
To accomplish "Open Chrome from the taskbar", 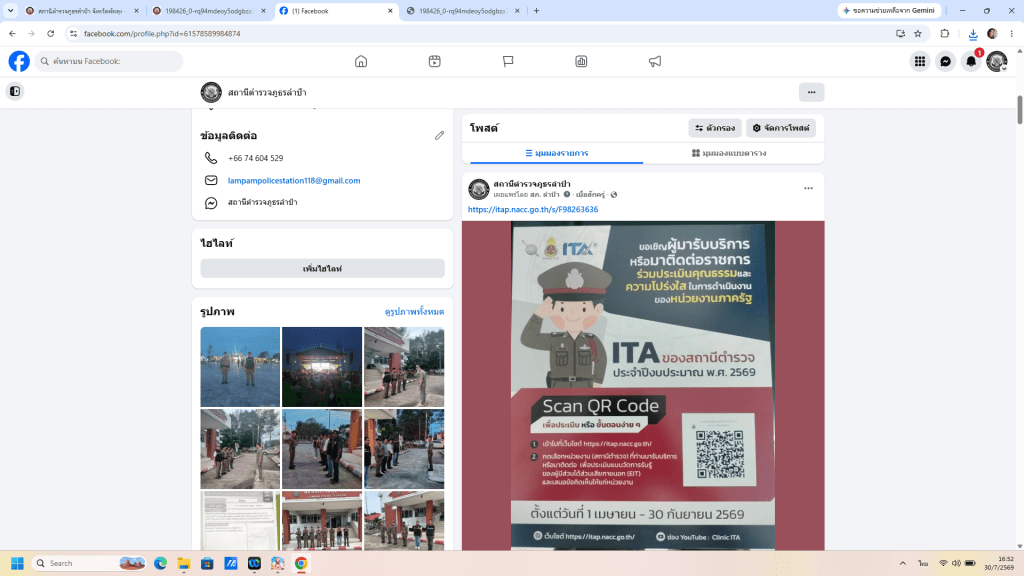I will click(301, 563).
